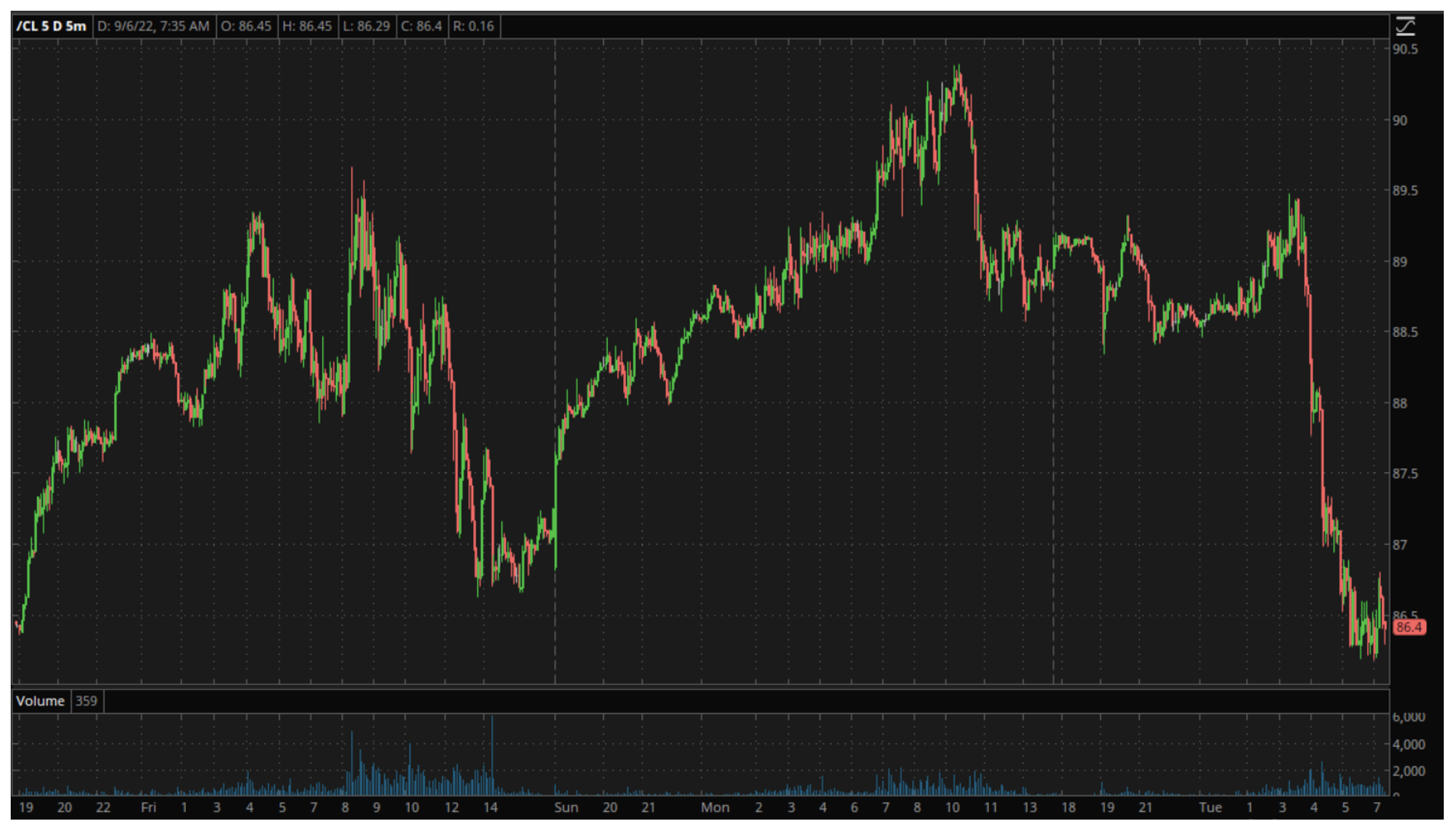This screenshot has width=1456, height=828.
Task: Click the 22 hour label before Fri
Action: [x=103, y=807]
